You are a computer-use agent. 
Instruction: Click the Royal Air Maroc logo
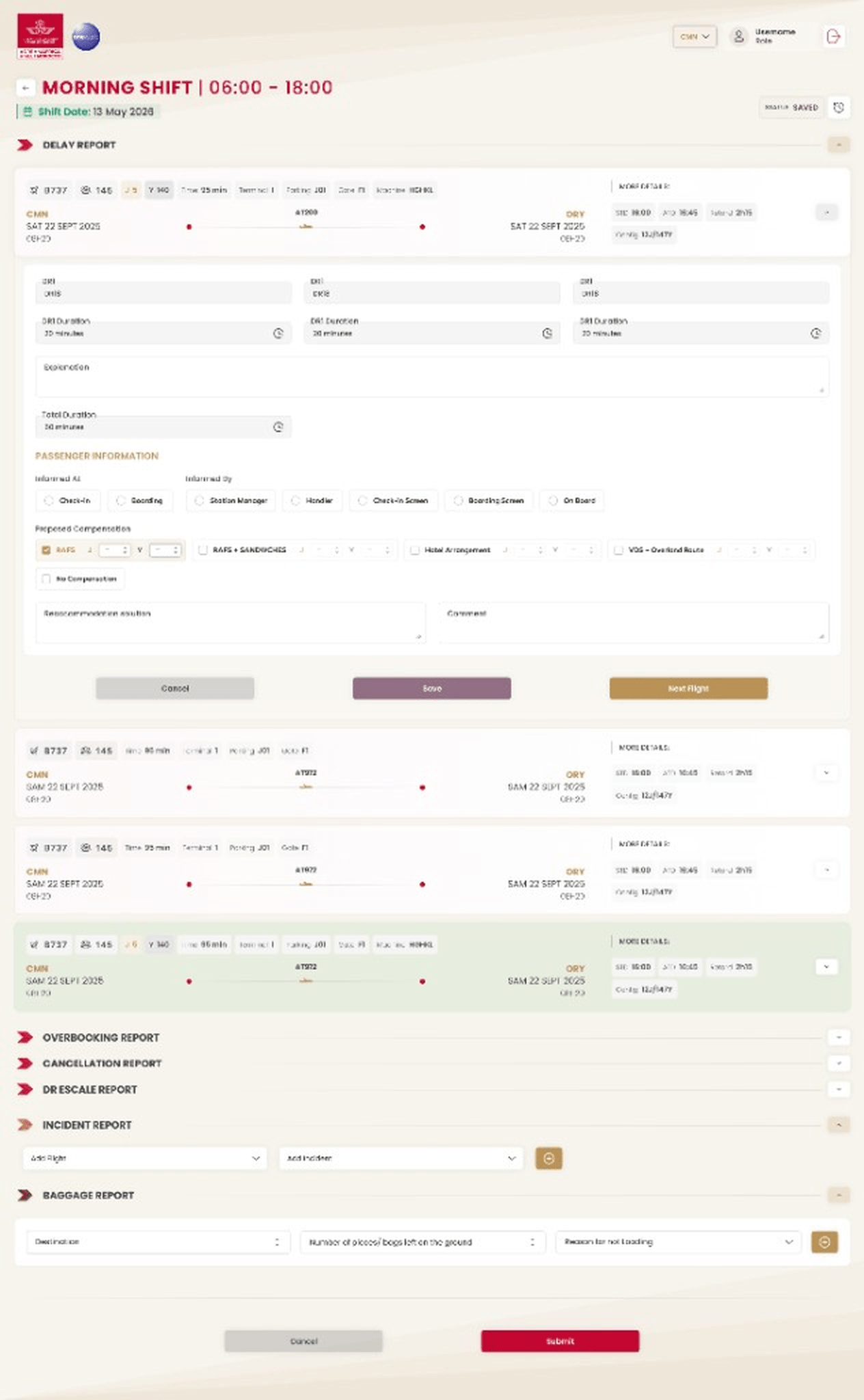[x=40, y=36]
